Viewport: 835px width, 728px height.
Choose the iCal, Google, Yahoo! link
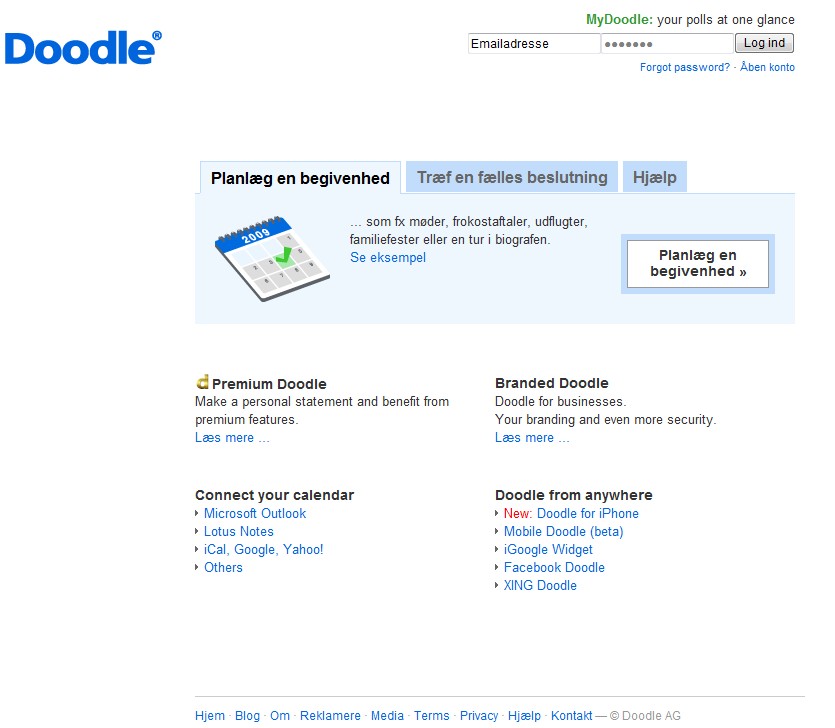[x=264, y=550]
